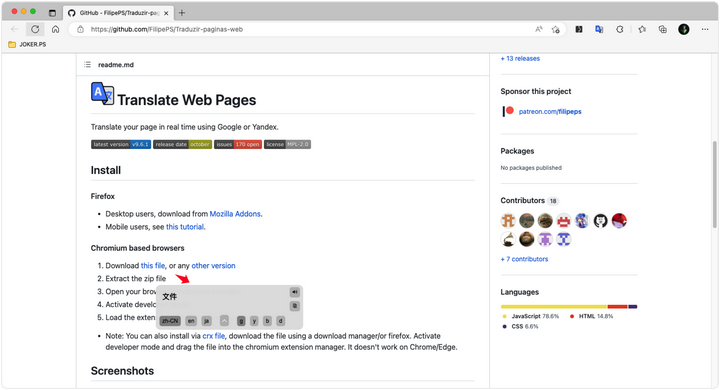Screen dimensions: 720x390
Task: Open the crx file link
Action: [x=214, y=336]
